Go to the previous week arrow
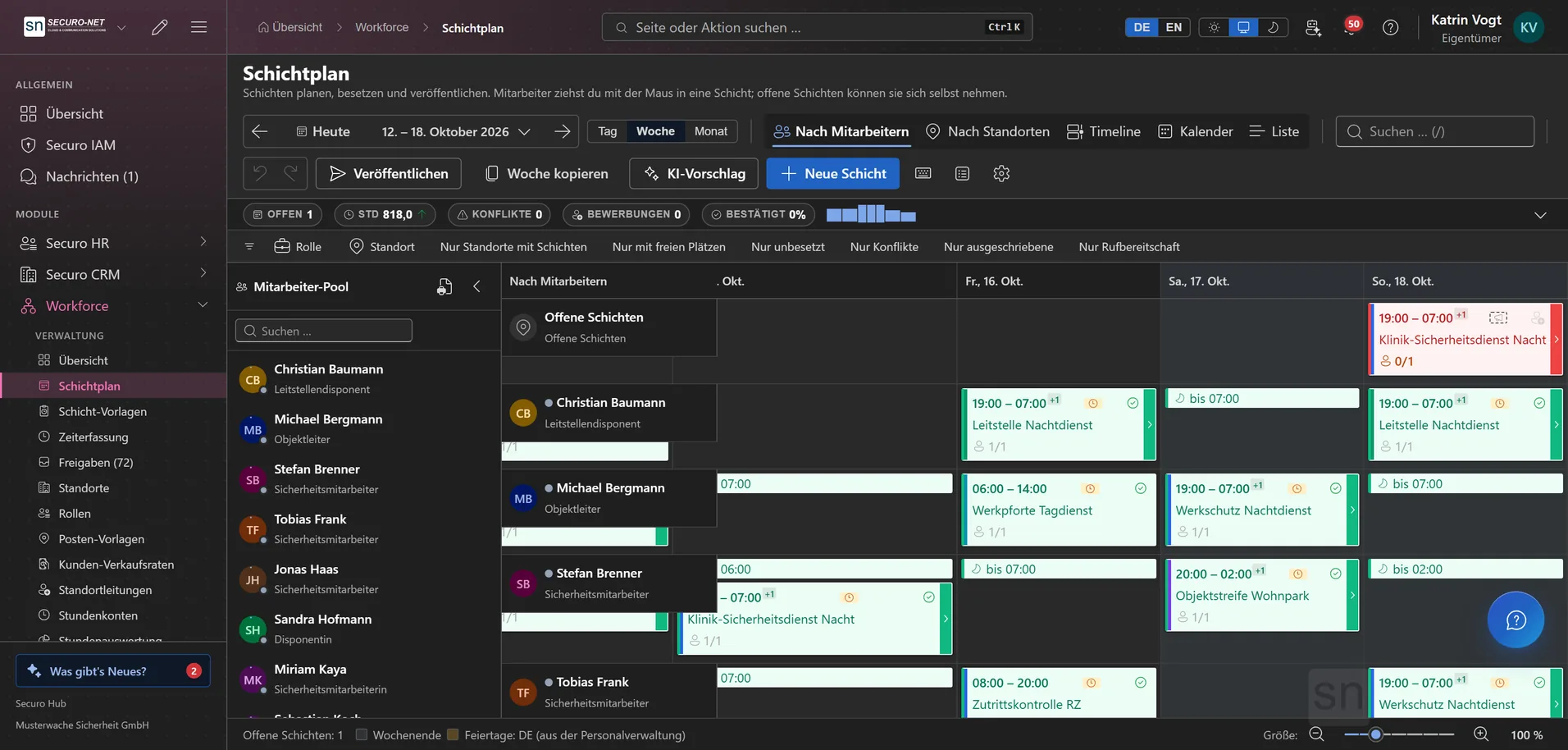Screen dimensions: 1568x750 260,131
